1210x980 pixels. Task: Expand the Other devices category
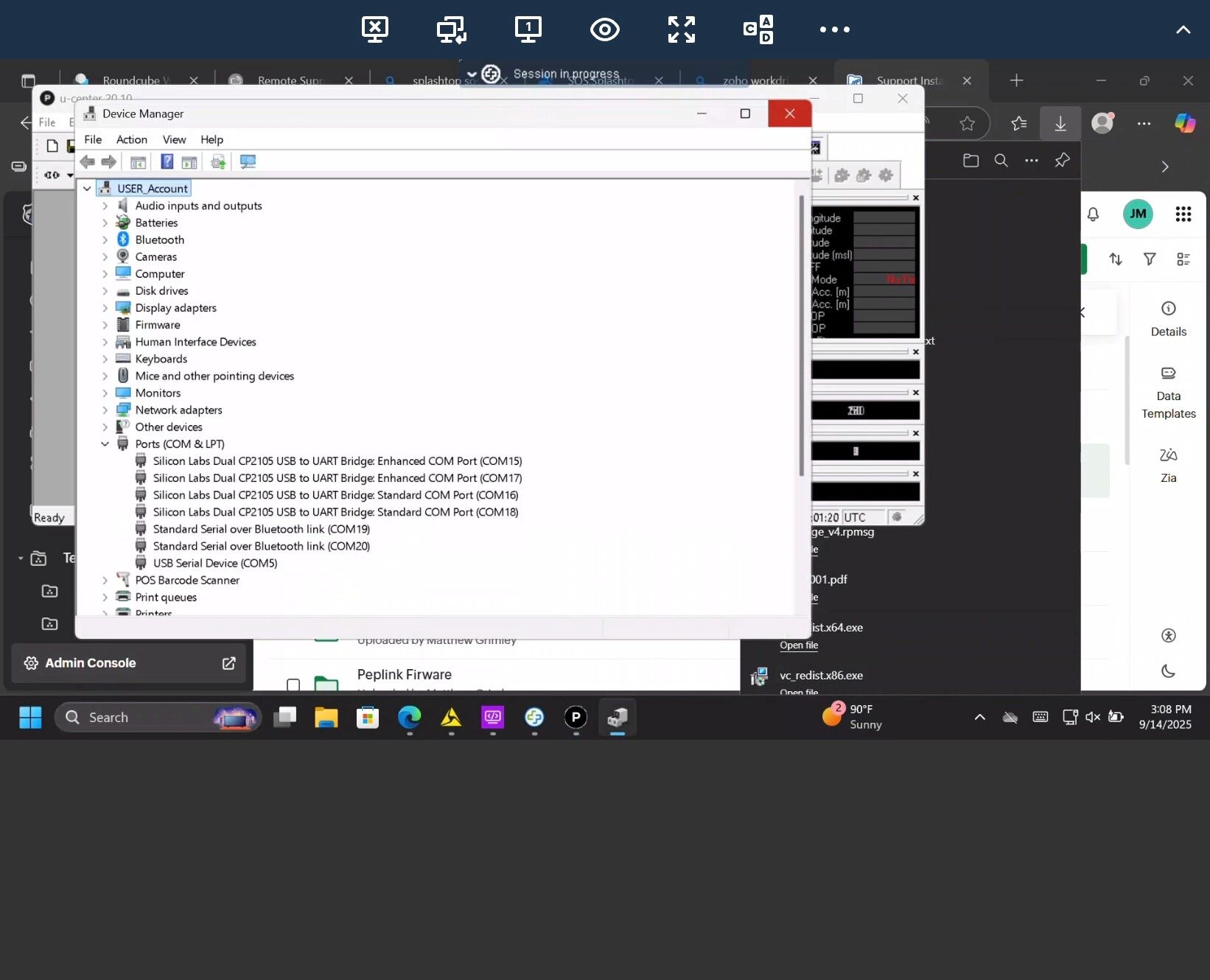pos(105,427)
